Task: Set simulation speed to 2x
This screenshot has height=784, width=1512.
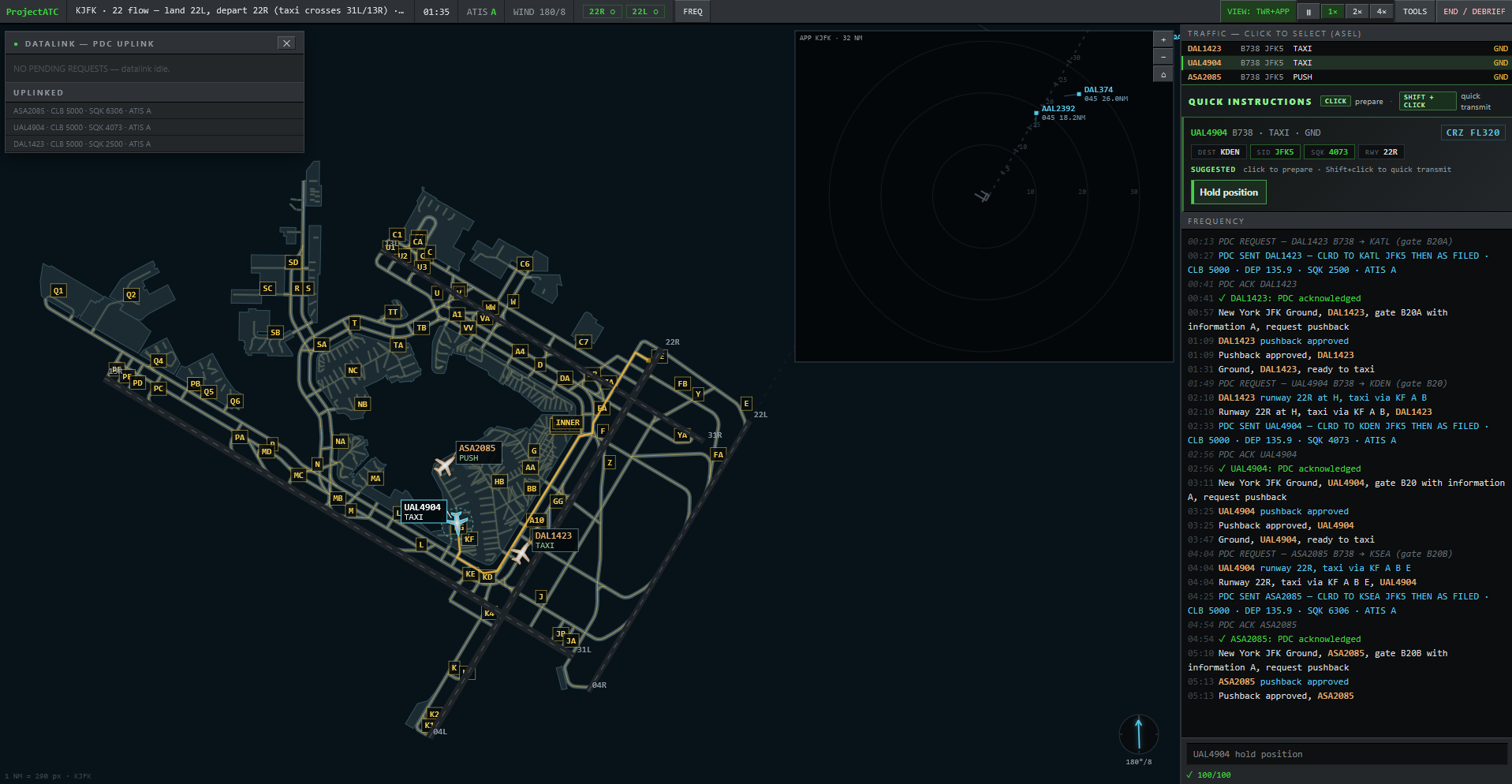Action: tap(1357, 12)
